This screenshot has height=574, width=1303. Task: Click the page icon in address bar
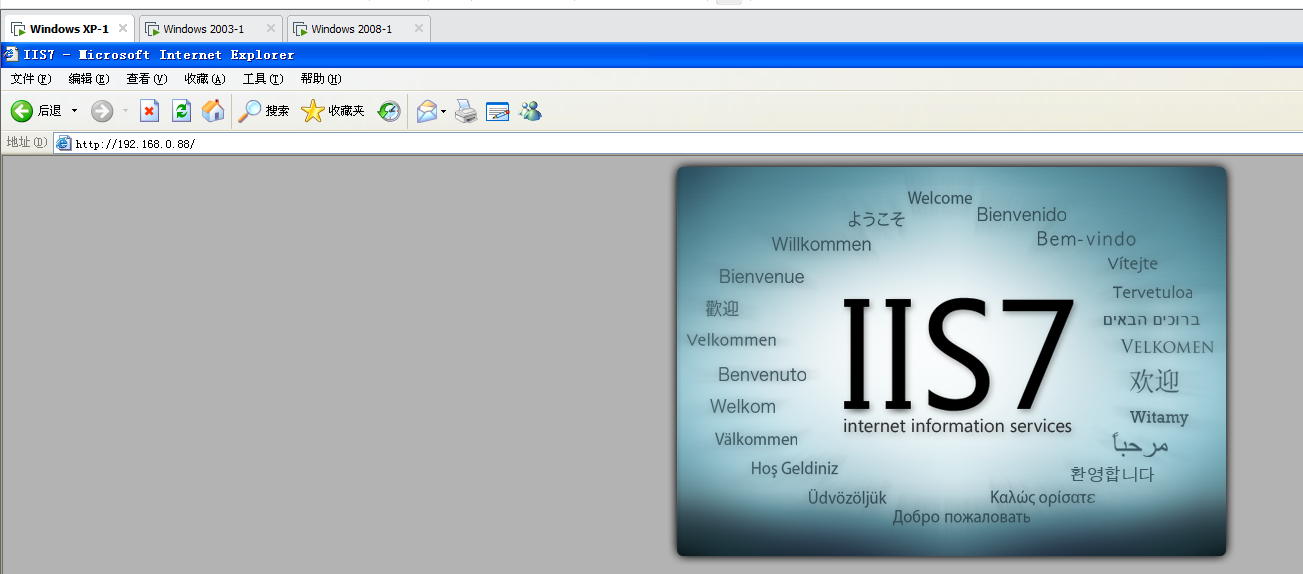click(x=64, y=143)
